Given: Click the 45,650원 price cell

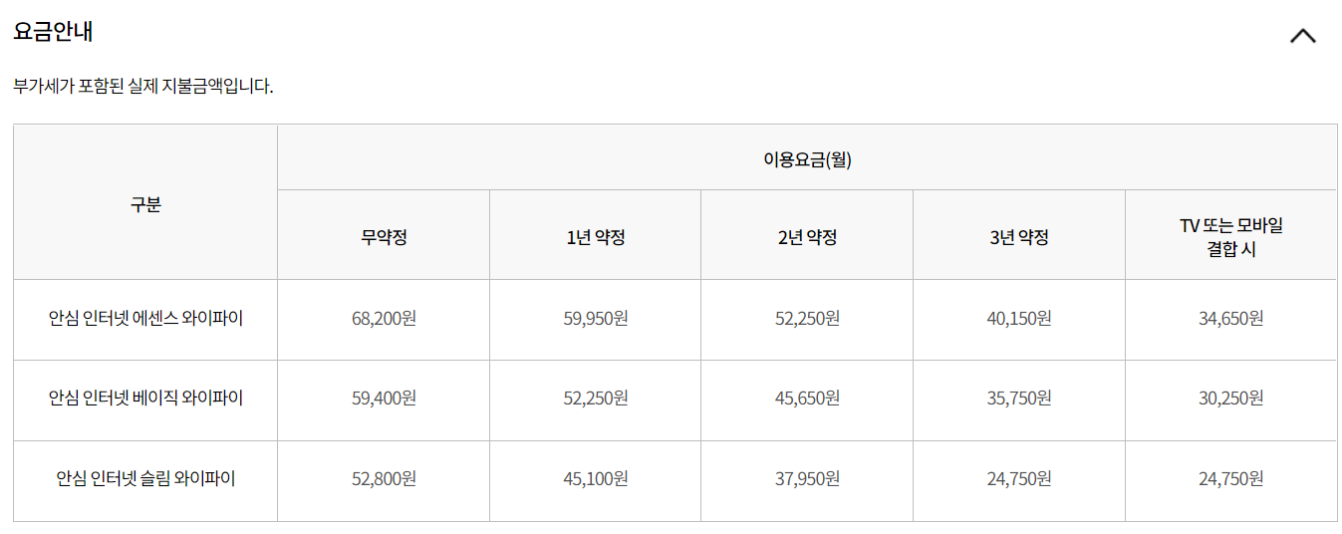Looking at the screenshot, I should pos(807,398).
